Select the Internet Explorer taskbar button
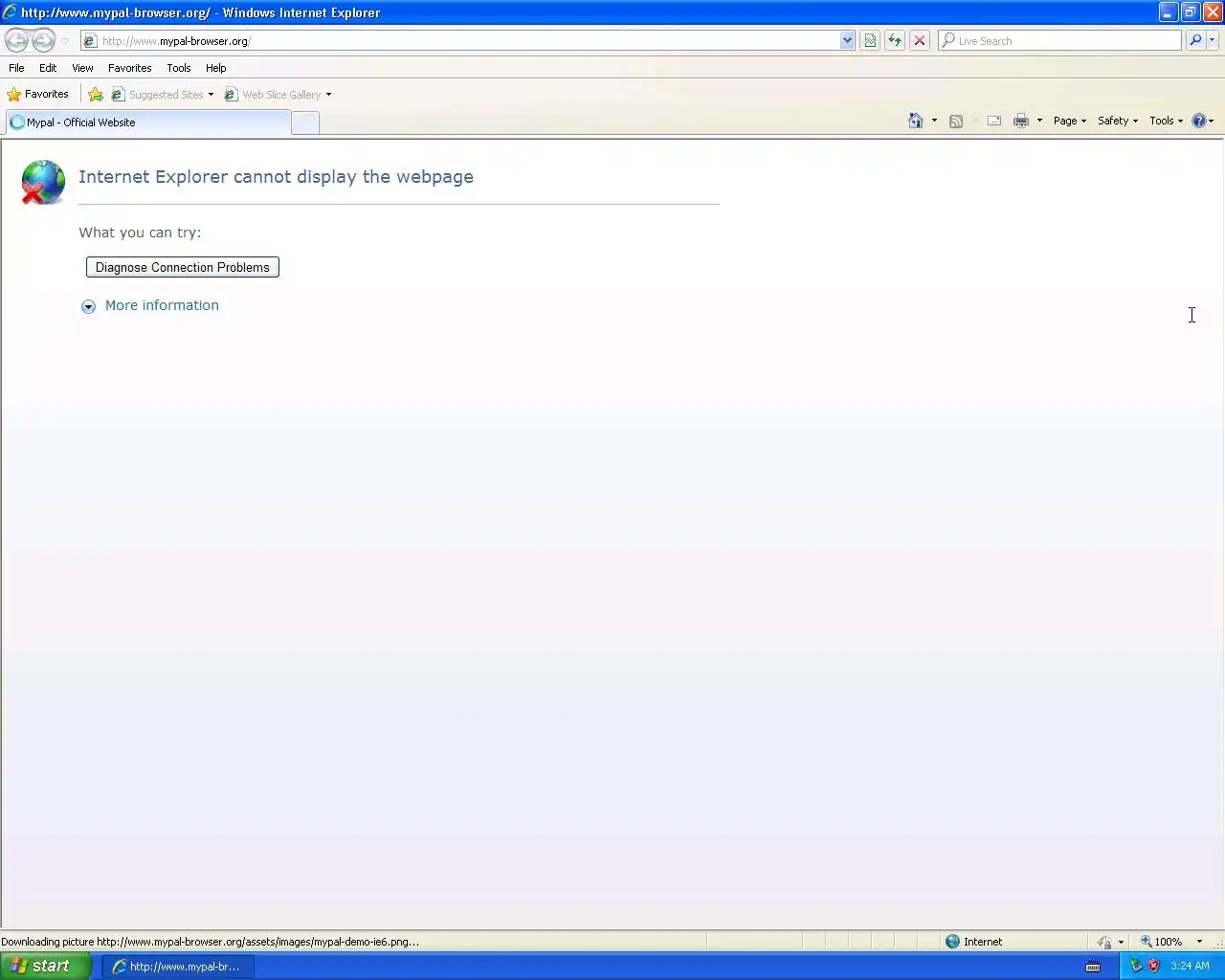This screenshot has height=980, width=1225. pyautogui.click(x=179, y=967)
